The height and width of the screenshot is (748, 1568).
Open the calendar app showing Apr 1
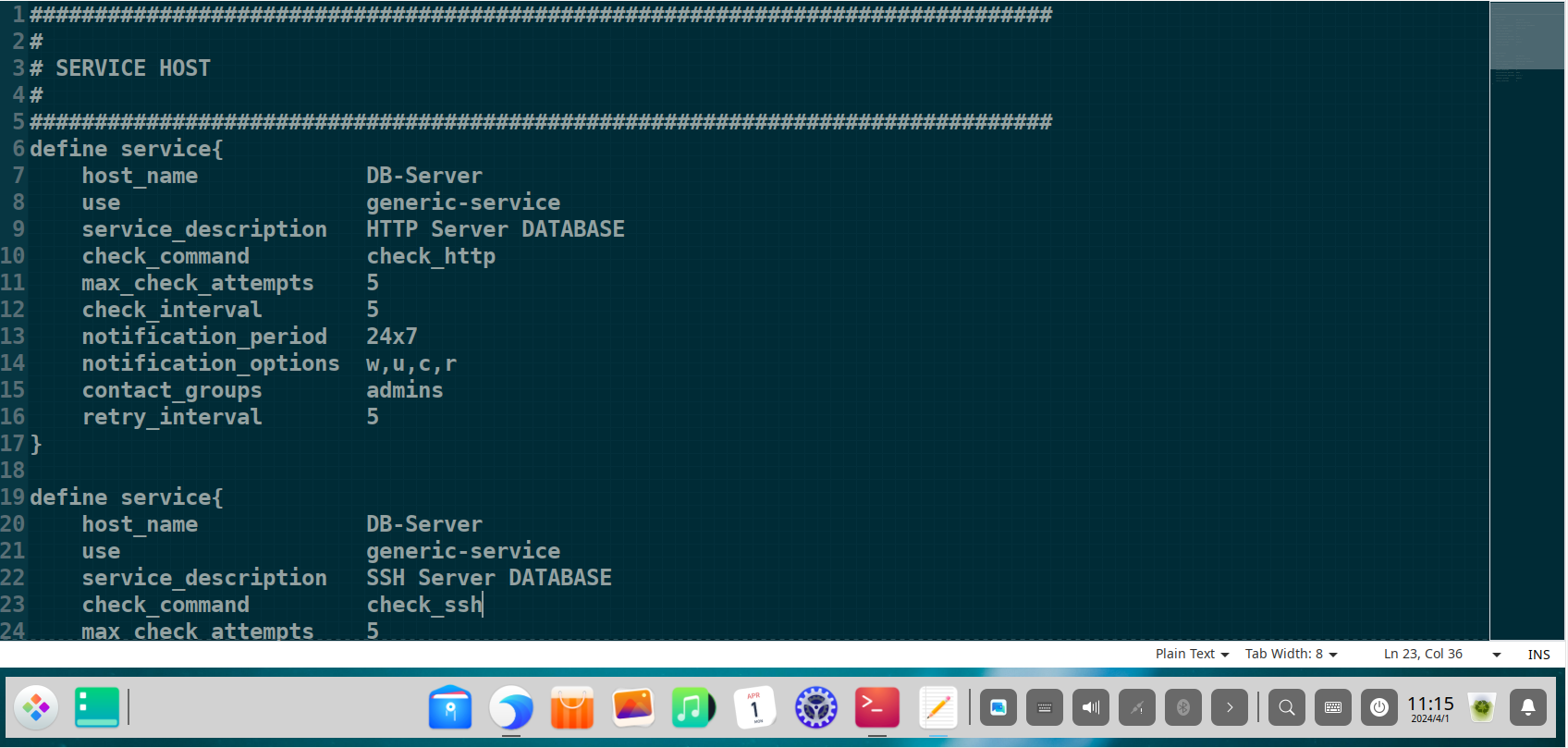point(754,709)
